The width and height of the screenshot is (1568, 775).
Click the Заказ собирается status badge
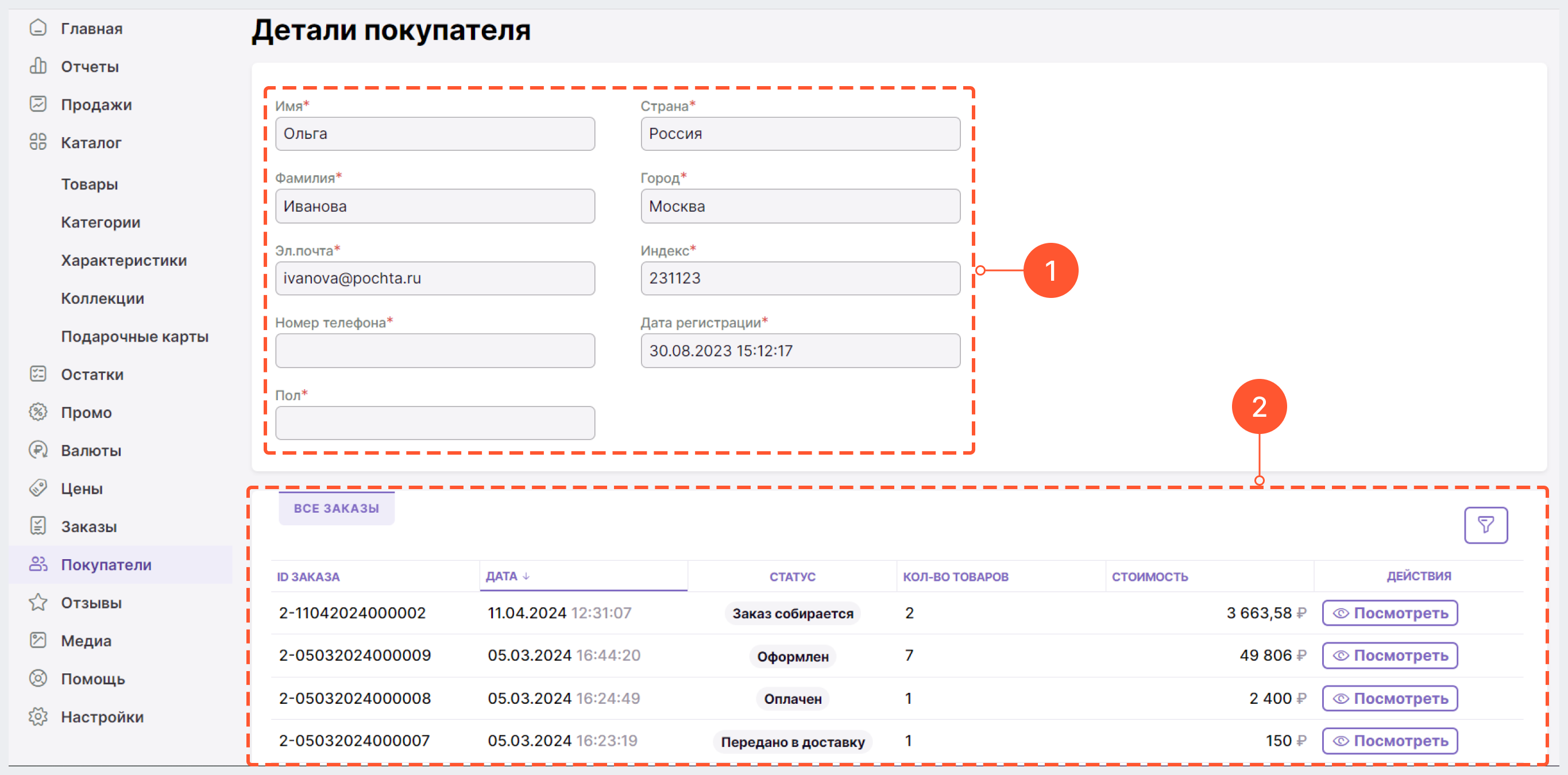(793, 613)
